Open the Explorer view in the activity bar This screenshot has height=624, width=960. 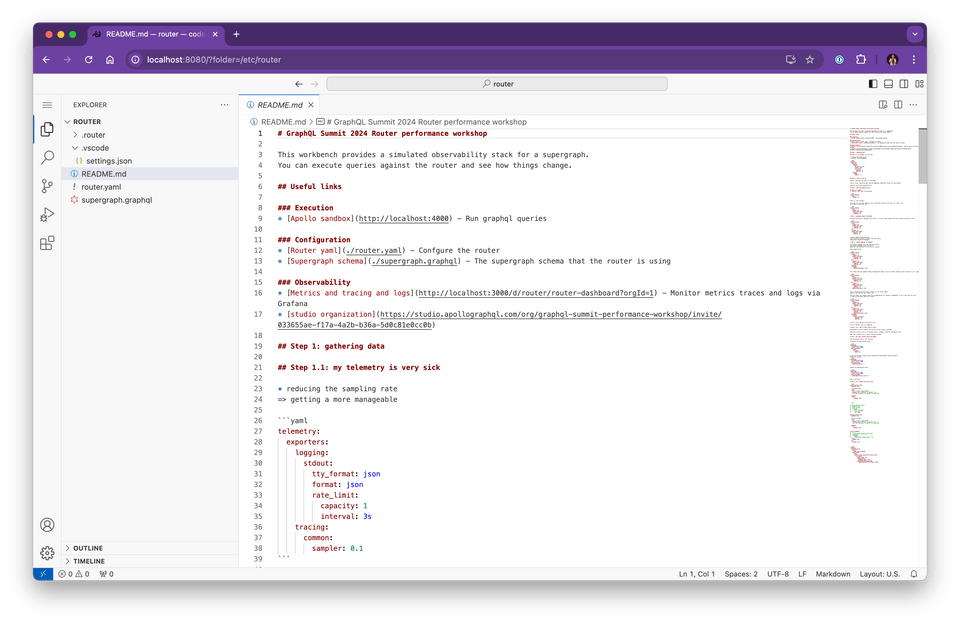coord(47,129)
